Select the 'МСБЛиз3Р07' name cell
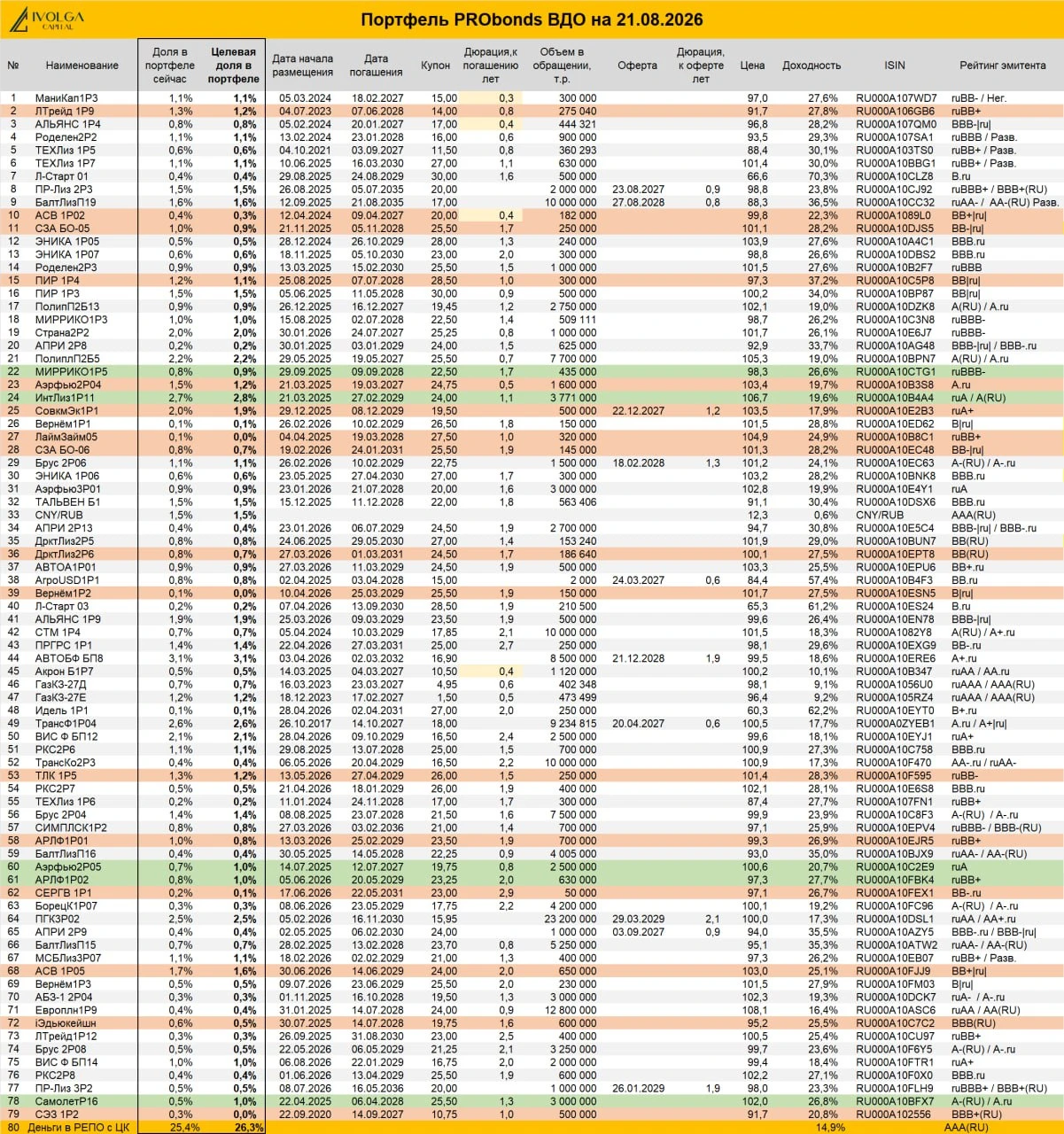The image size is (1064, 1134). [x=68, y=958]
